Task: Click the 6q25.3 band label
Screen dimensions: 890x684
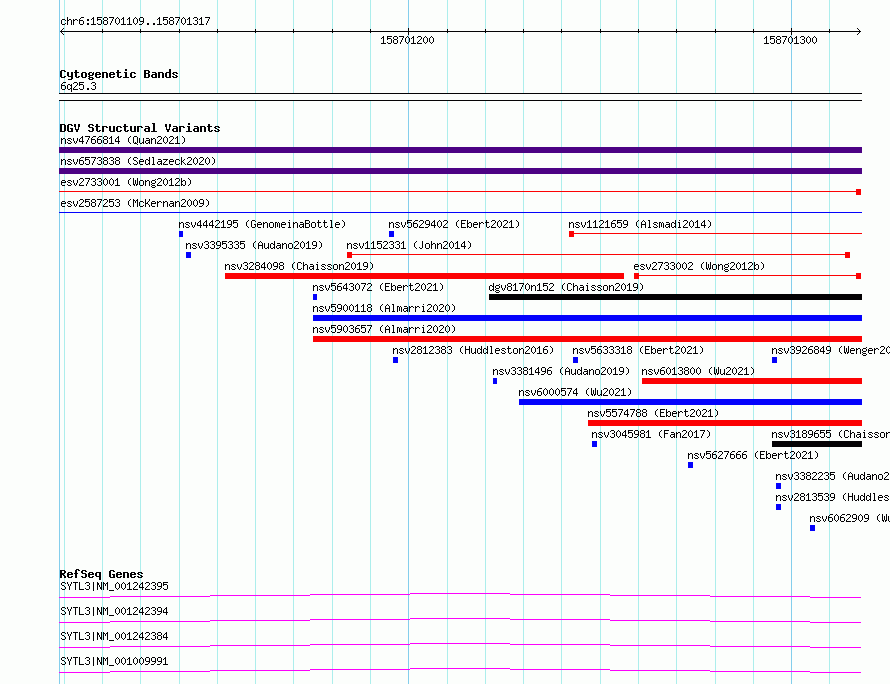Action: (78, 86)
